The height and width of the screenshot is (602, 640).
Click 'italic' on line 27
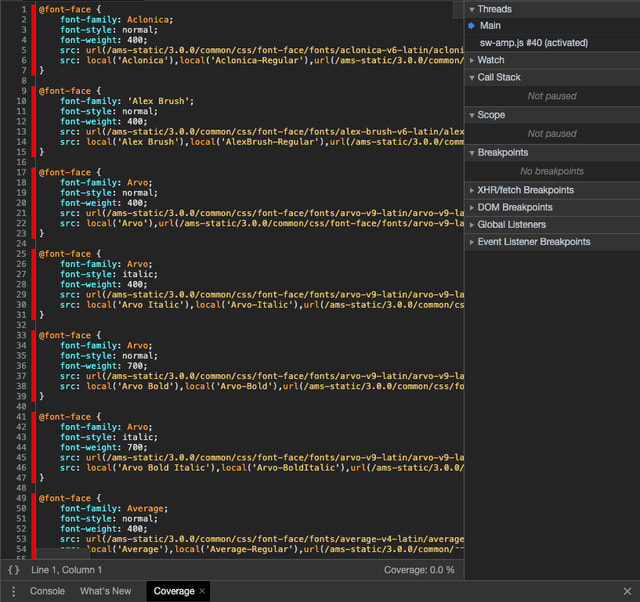[138, 274]
